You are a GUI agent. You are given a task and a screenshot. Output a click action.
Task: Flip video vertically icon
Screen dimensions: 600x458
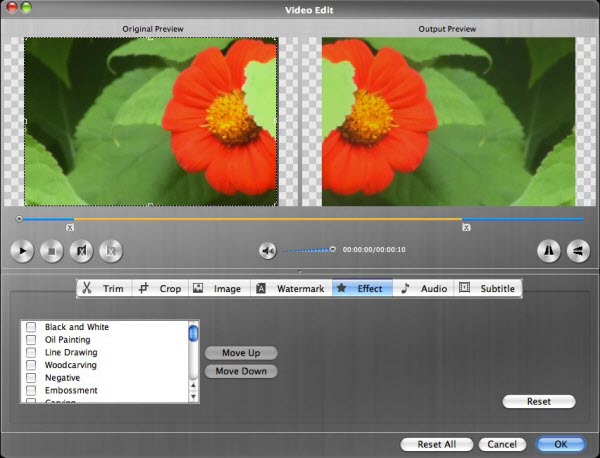pyautogui.click(x=578, y=251)
